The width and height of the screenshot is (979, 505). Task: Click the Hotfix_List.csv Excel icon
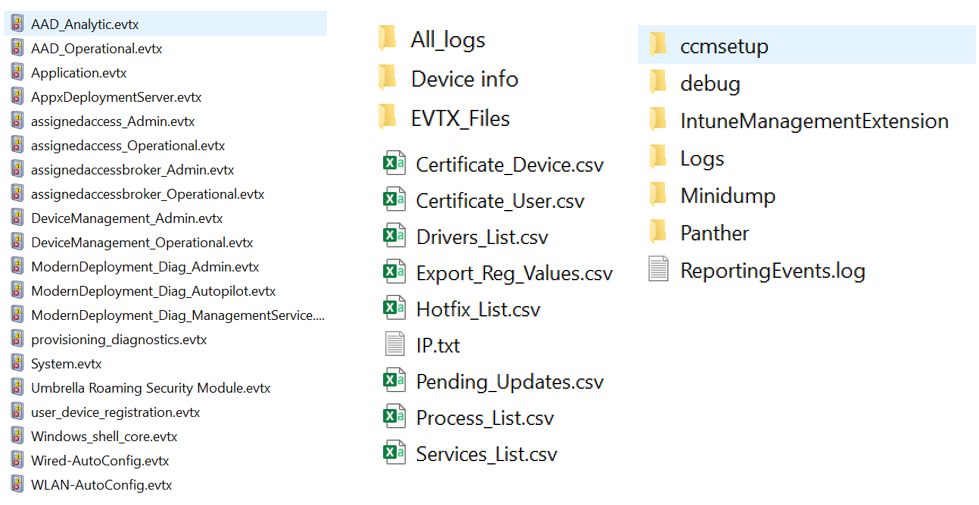tap(394, 308)
